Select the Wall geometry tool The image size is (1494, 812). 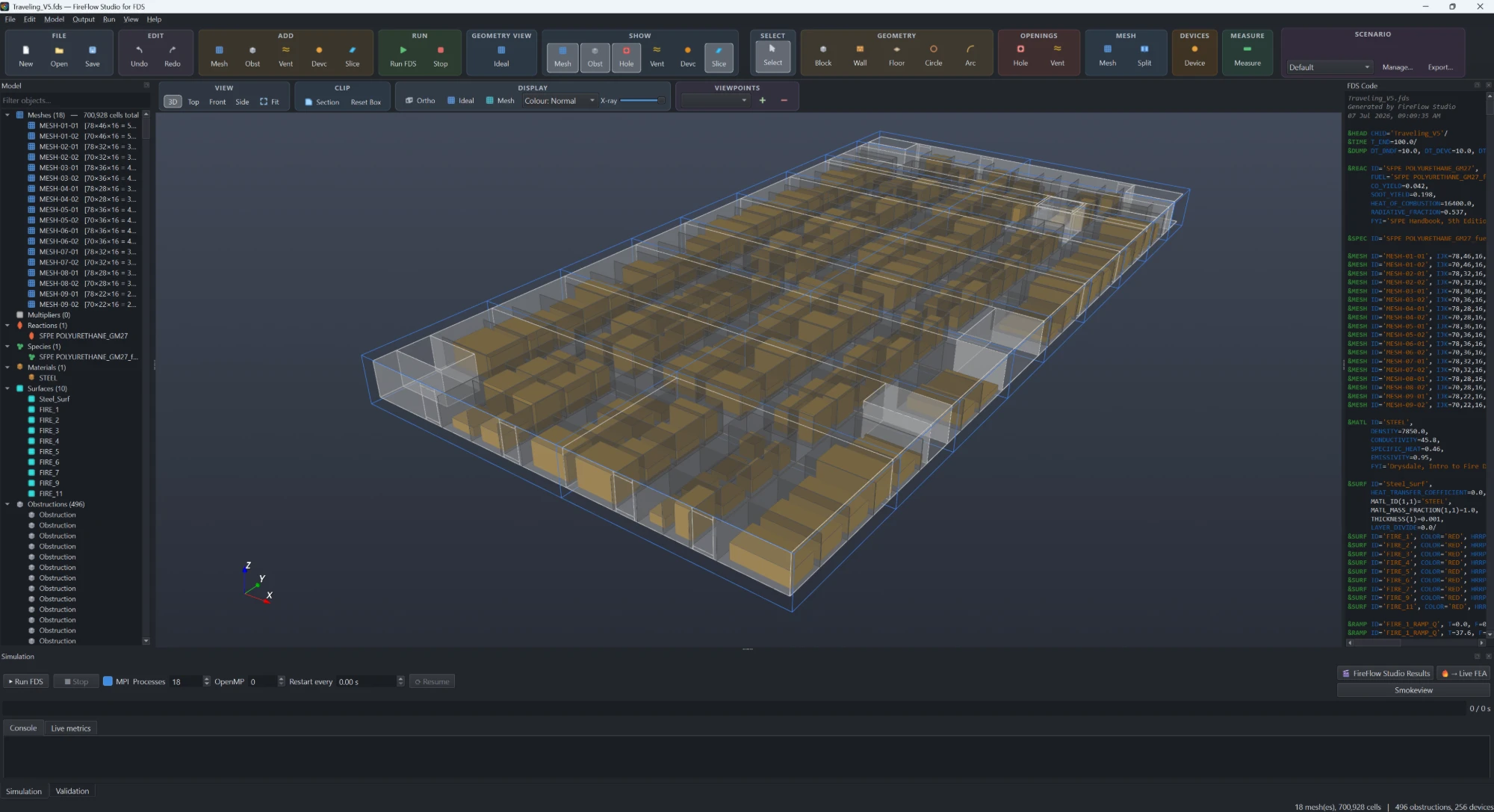860,55
